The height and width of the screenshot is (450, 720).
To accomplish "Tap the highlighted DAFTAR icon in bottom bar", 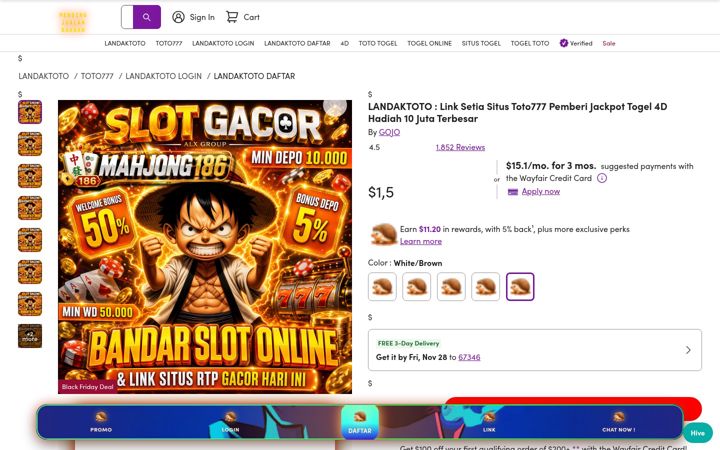I will point(360,417).
